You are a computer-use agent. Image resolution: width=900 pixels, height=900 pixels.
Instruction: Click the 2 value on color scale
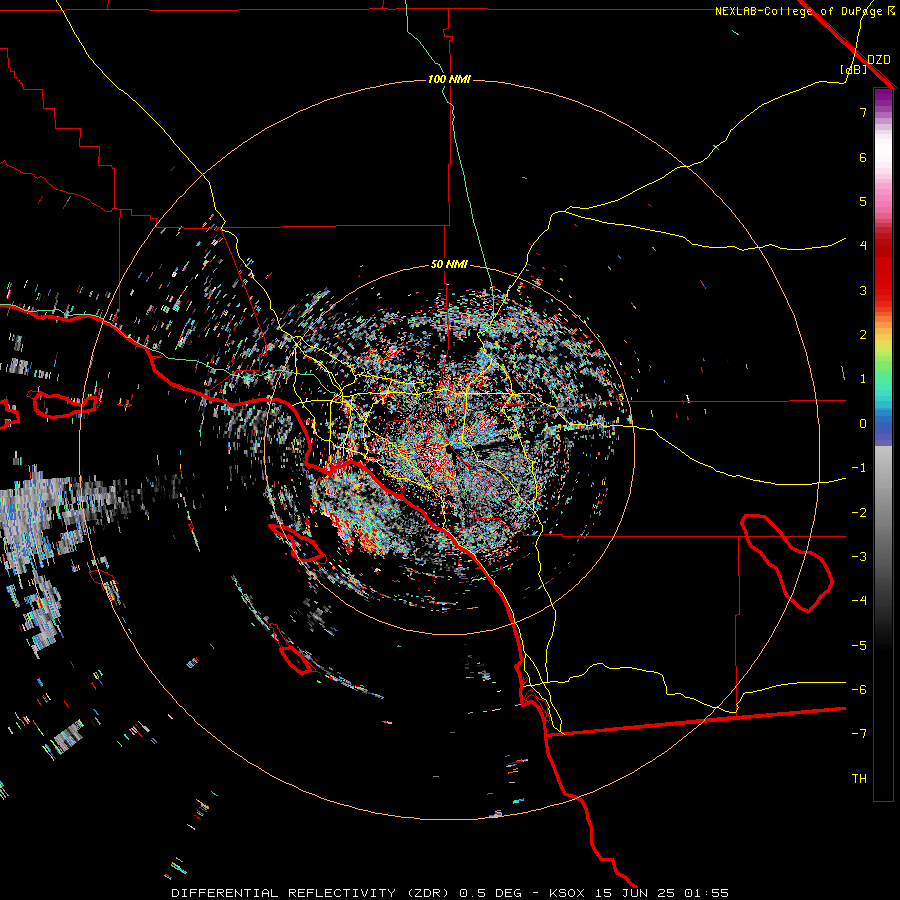[x=863, y=335]
